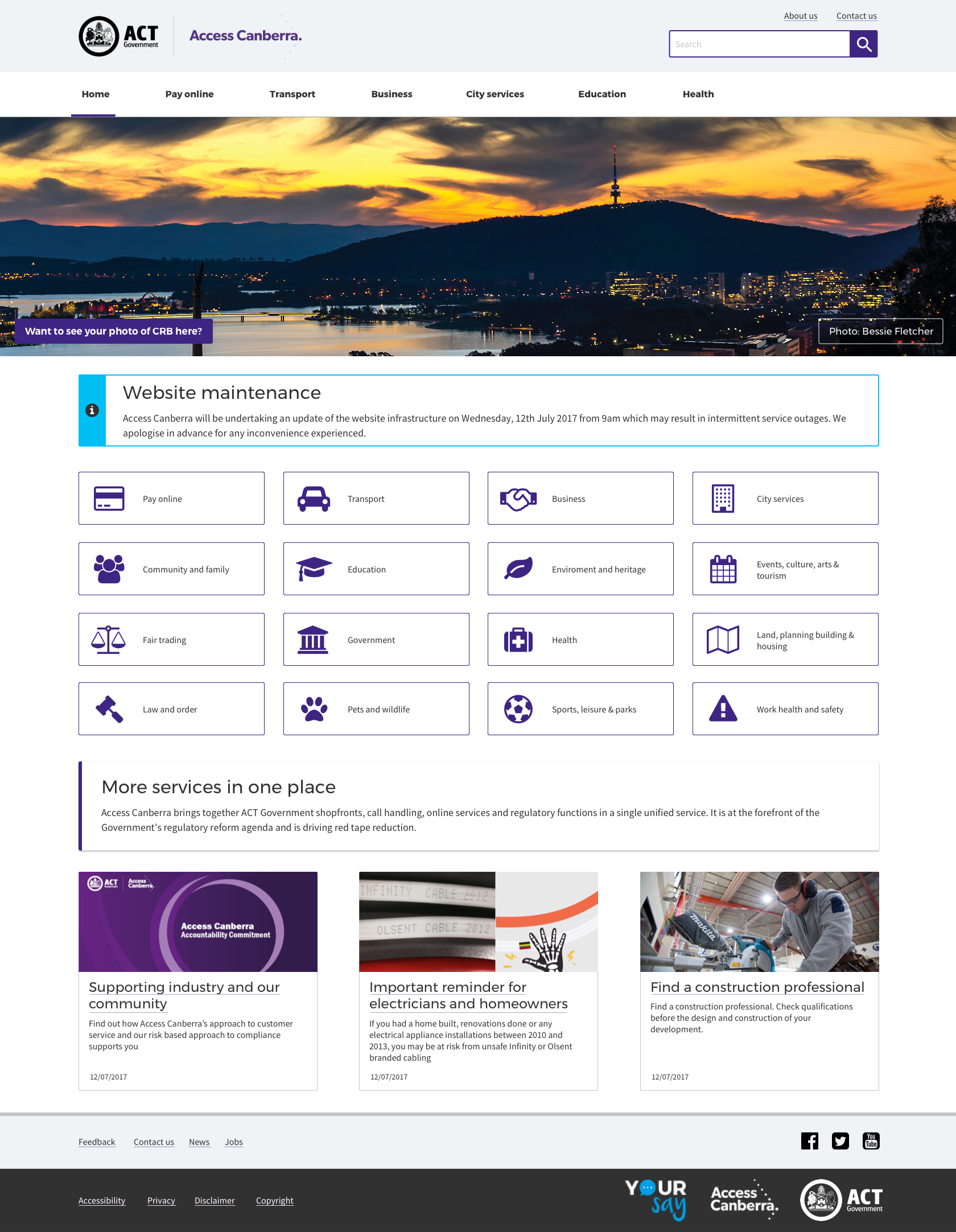Click into the Search input field
This screenshot has width=956, height=1232.
click(760, 44)
